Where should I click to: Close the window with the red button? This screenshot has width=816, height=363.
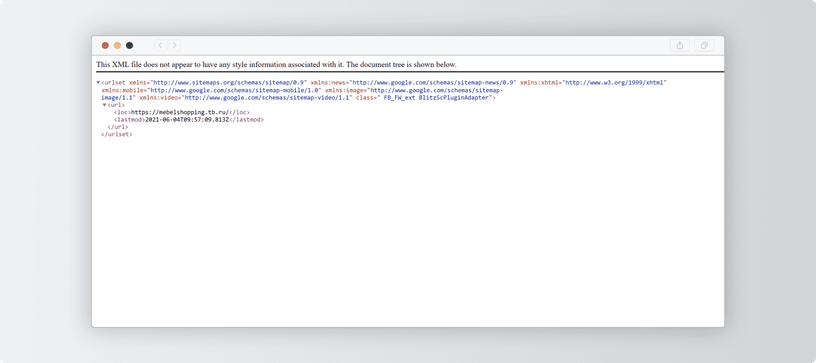tap(105, 45)
